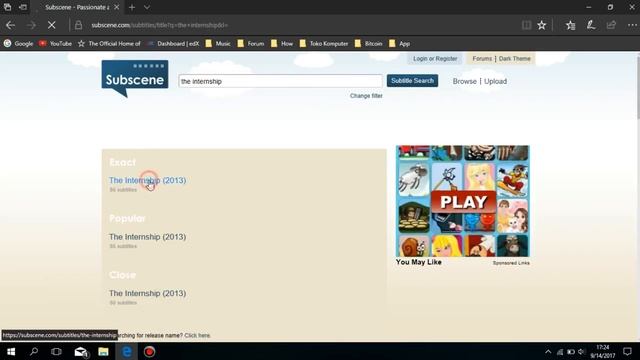Click the Subscene logo
Screen dimensions: 640x360
[x=135, y=78]
